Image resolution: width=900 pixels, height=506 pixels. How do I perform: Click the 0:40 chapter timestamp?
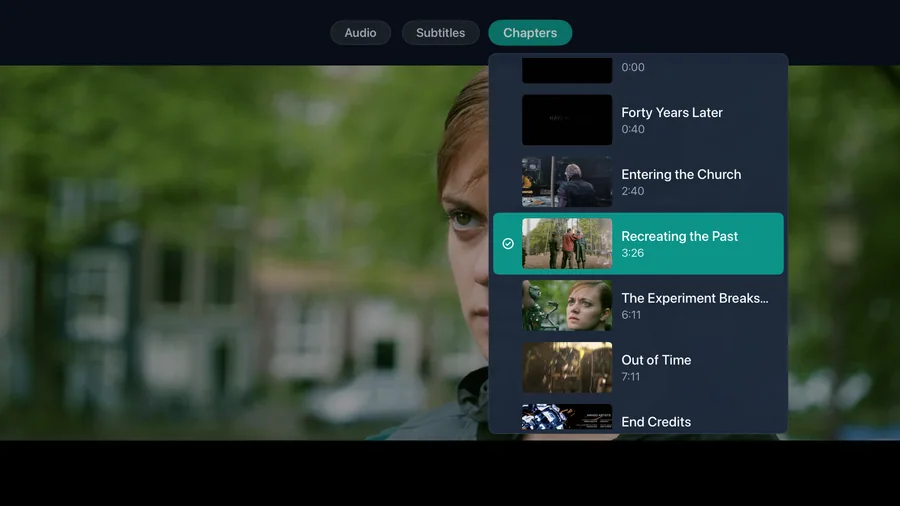pyautogui.click(x=633, y=129)
